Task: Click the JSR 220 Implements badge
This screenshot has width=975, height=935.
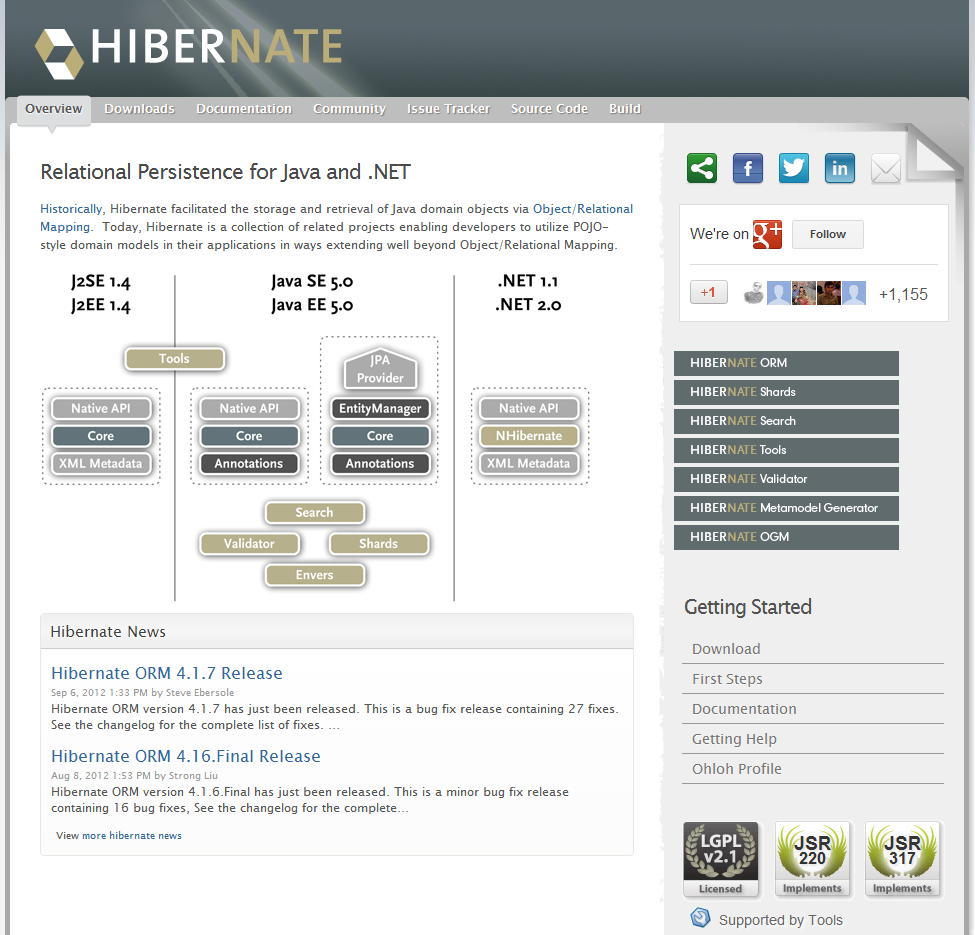Action: (812, 858)
